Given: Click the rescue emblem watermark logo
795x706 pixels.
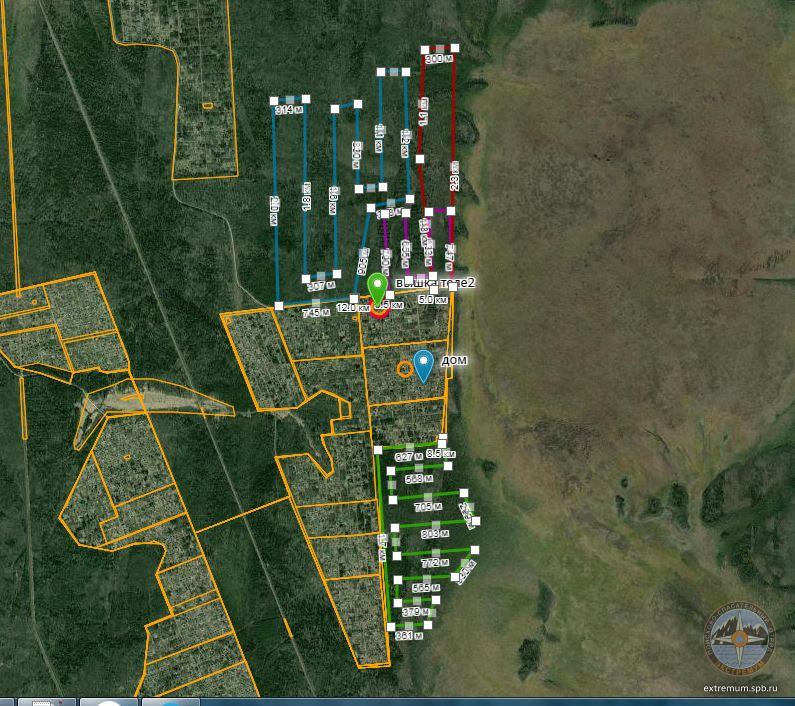Looking at the screenshot, I should coord(743,640).
